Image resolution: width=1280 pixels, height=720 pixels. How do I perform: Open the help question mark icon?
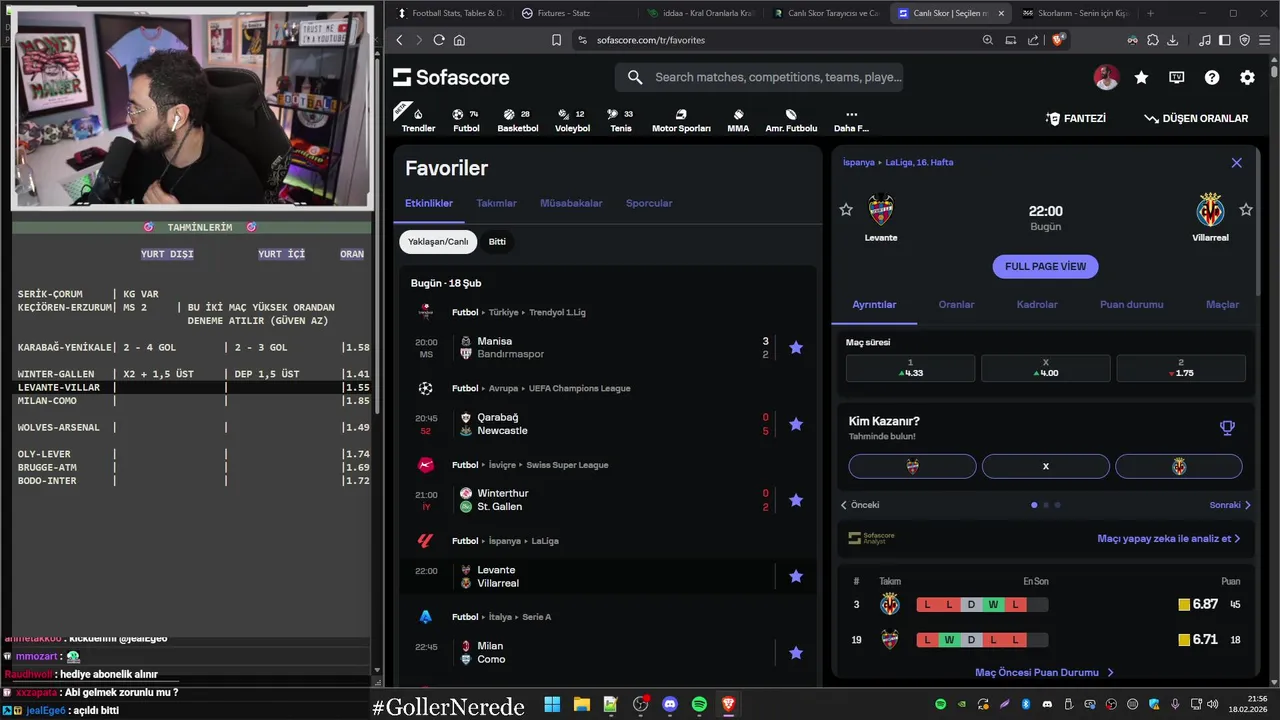pos(1212,77)
